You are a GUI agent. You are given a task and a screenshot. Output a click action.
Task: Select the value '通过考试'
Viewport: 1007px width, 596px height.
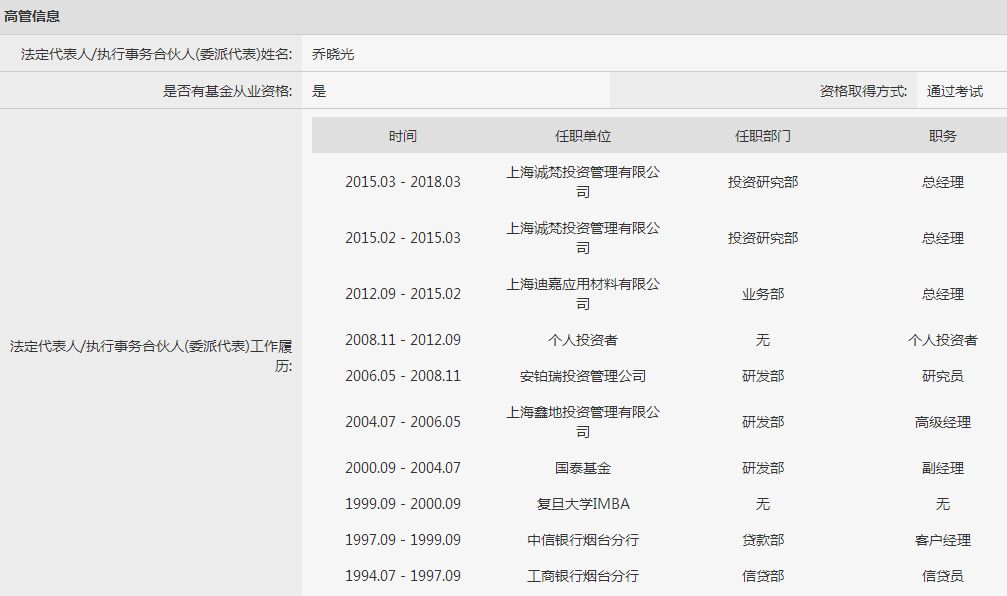click(954, 91)
